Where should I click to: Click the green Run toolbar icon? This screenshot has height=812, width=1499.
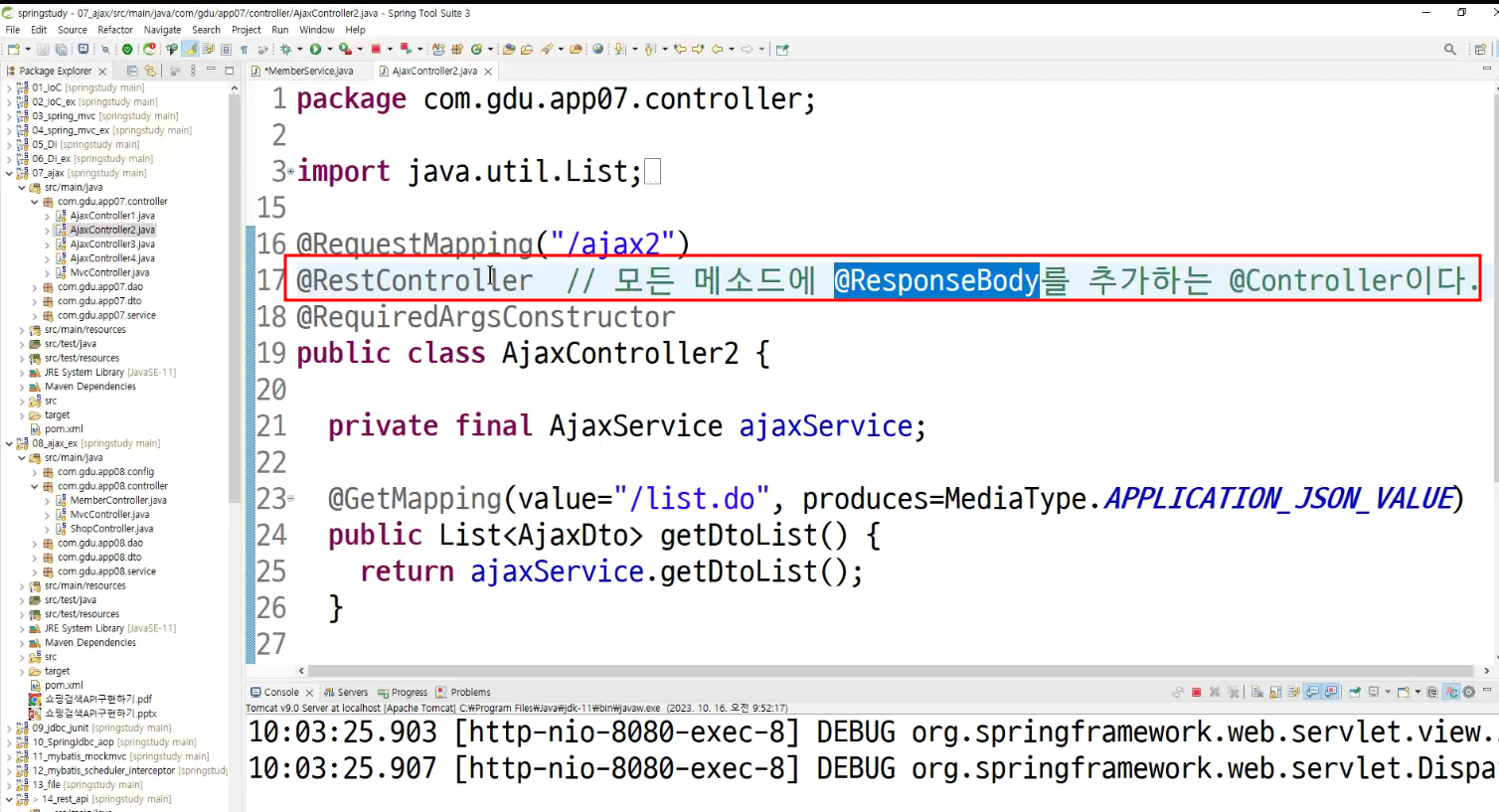[x=315, y=49]
